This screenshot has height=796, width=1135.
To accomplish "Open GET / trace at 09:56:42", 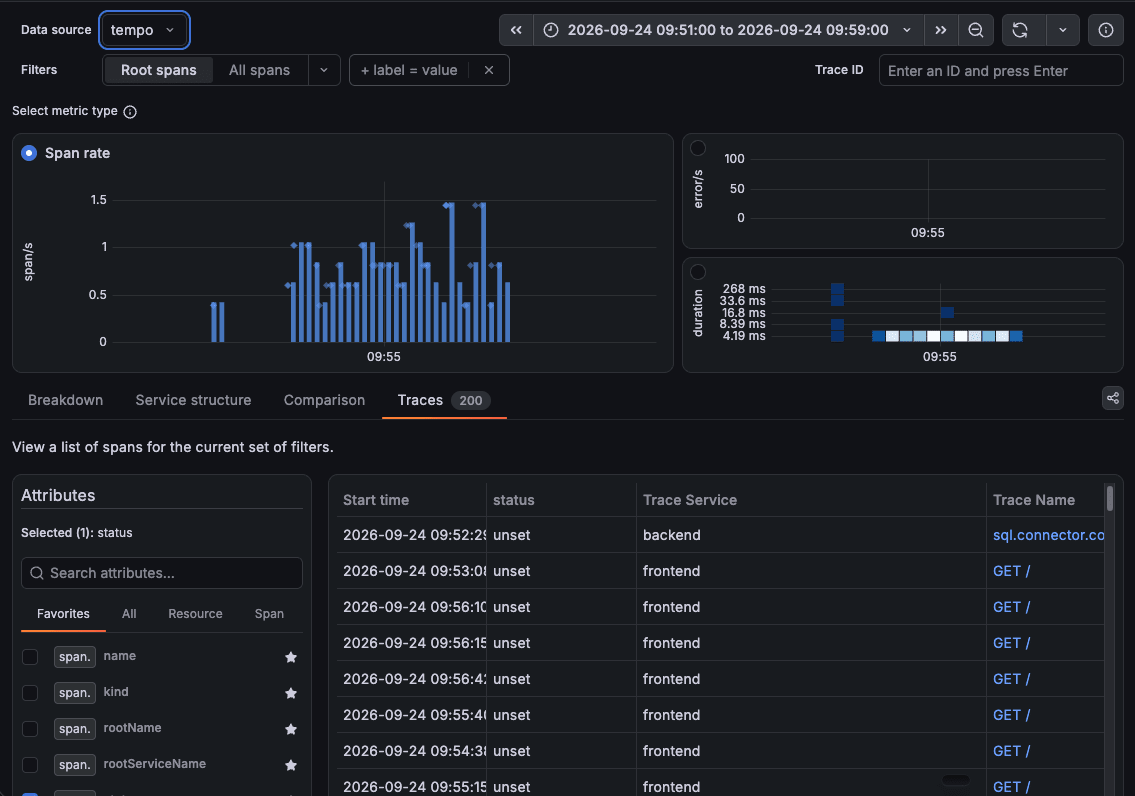I will coord(1011,679).
